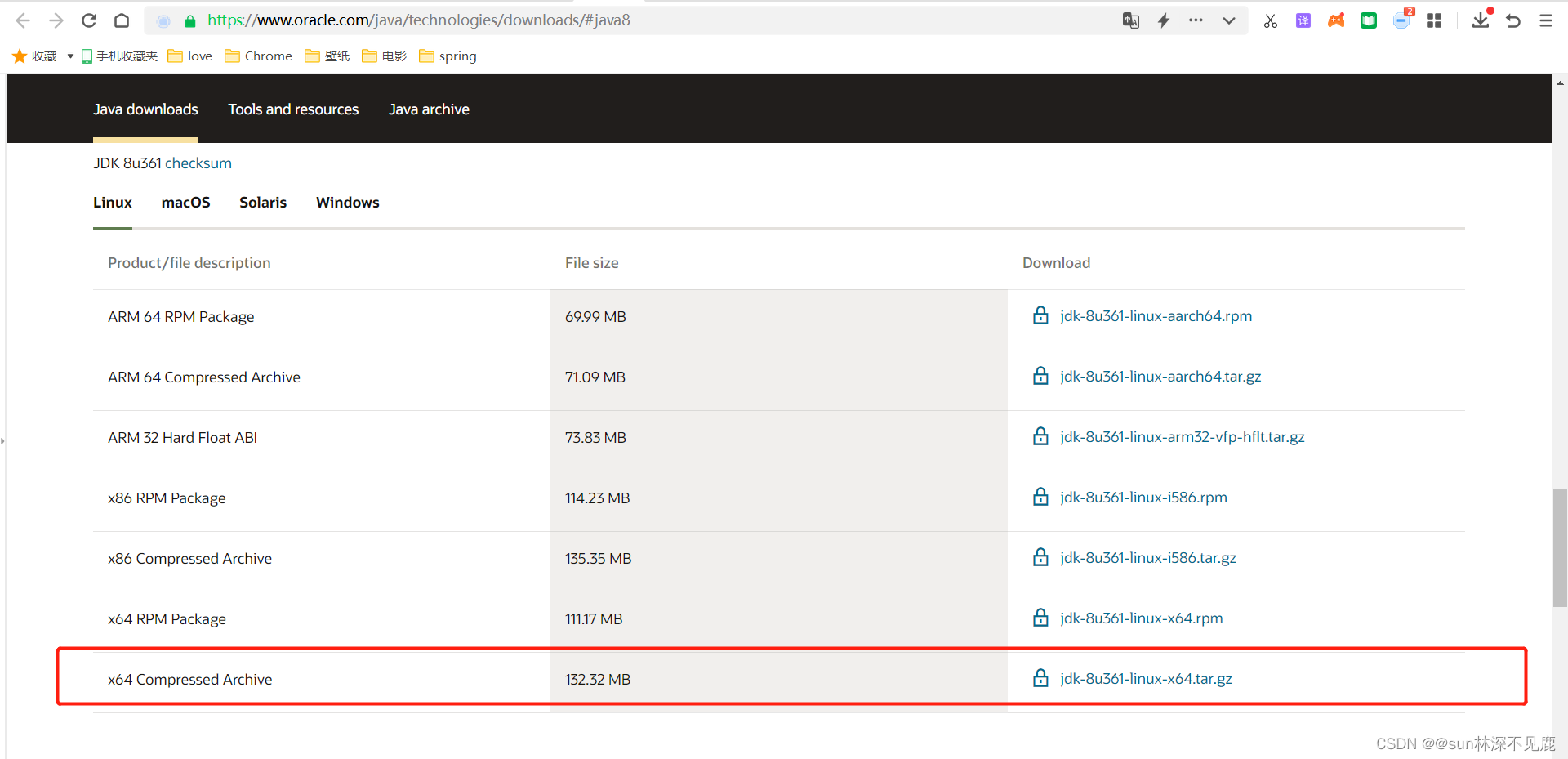Open the three-dots more options in address bar
Screen dimensions: 1568x759
pos(1196,20)
